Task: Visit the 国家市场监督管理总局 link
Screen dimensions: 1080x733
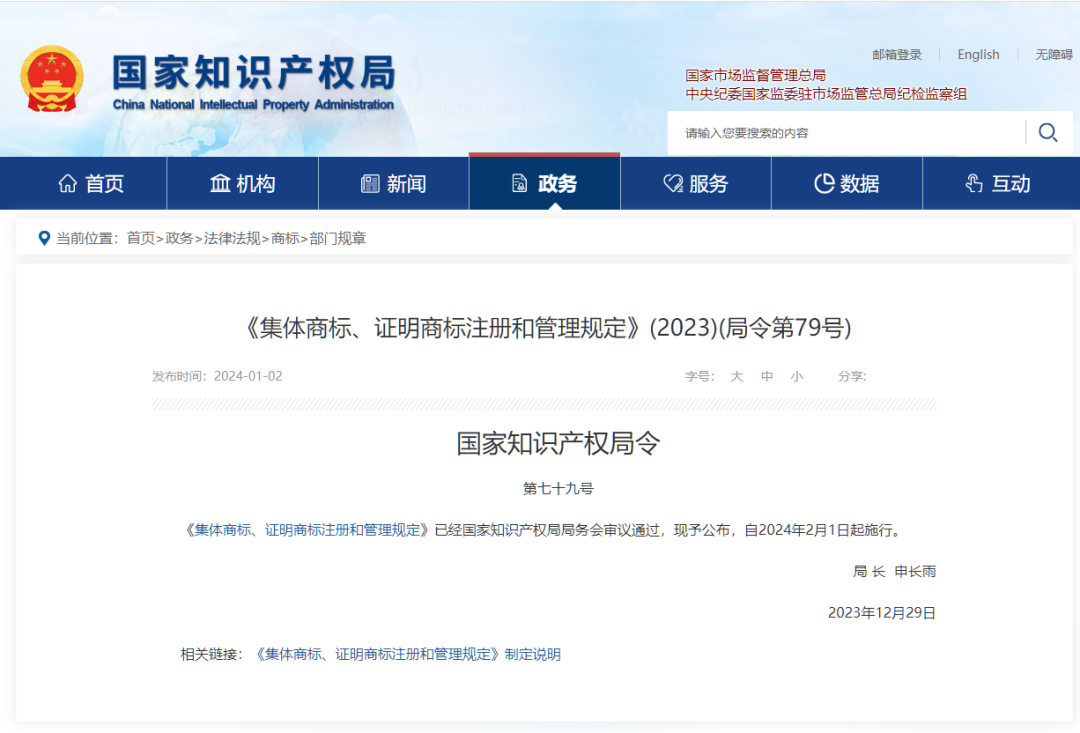Action: (754, 74)
